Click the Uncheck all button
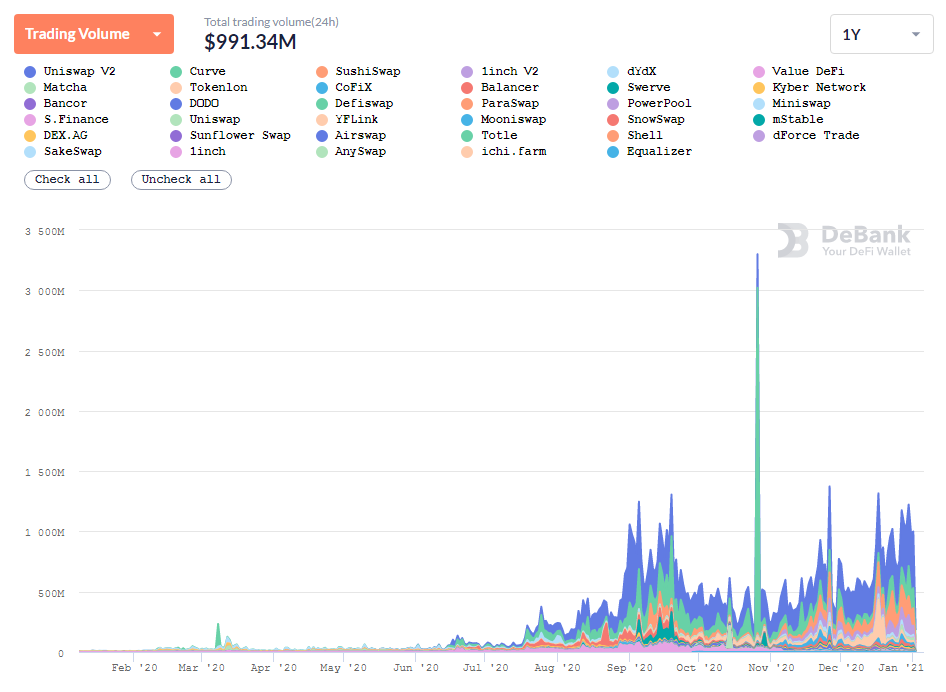 coord(182,180)
